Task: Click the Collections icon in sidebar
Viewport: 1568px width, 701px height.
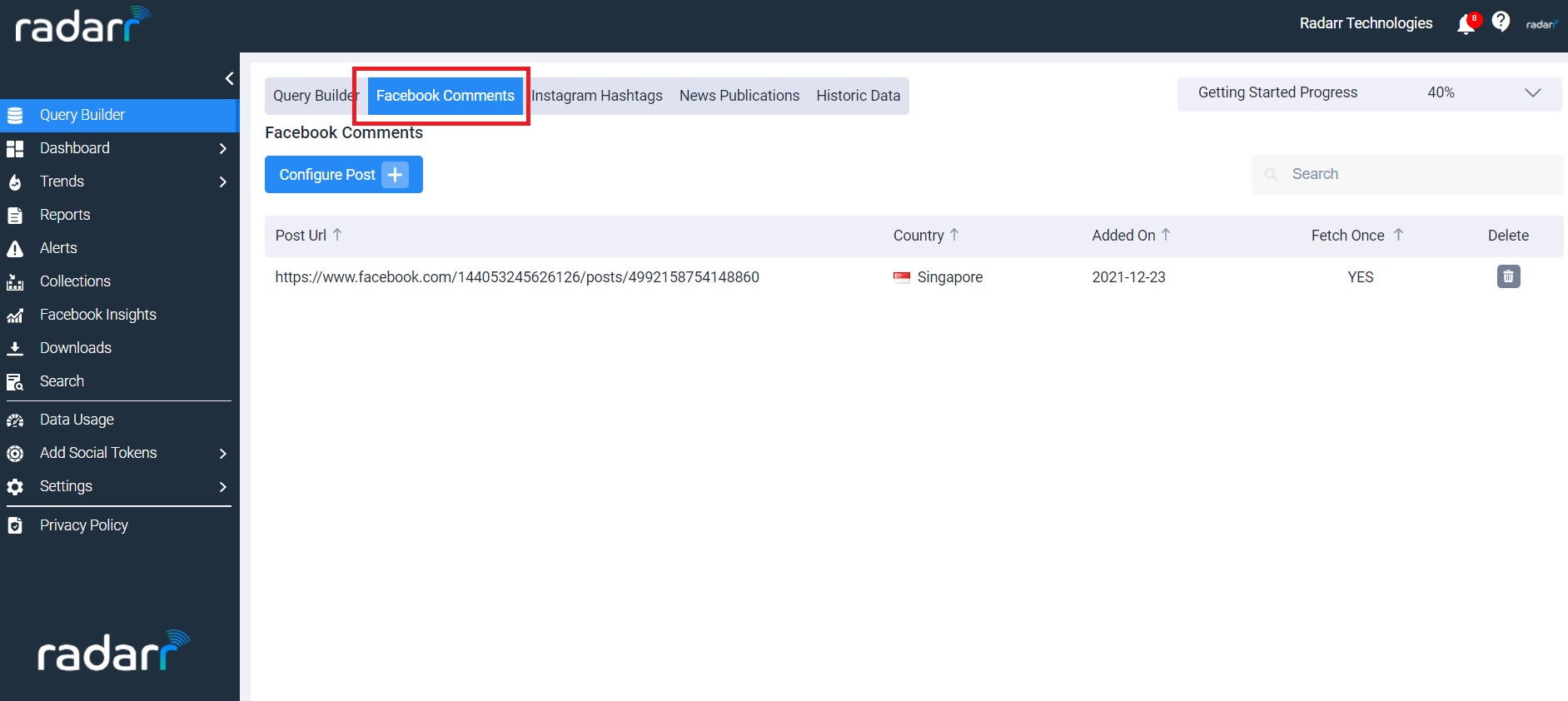Action: pos(15,282)
